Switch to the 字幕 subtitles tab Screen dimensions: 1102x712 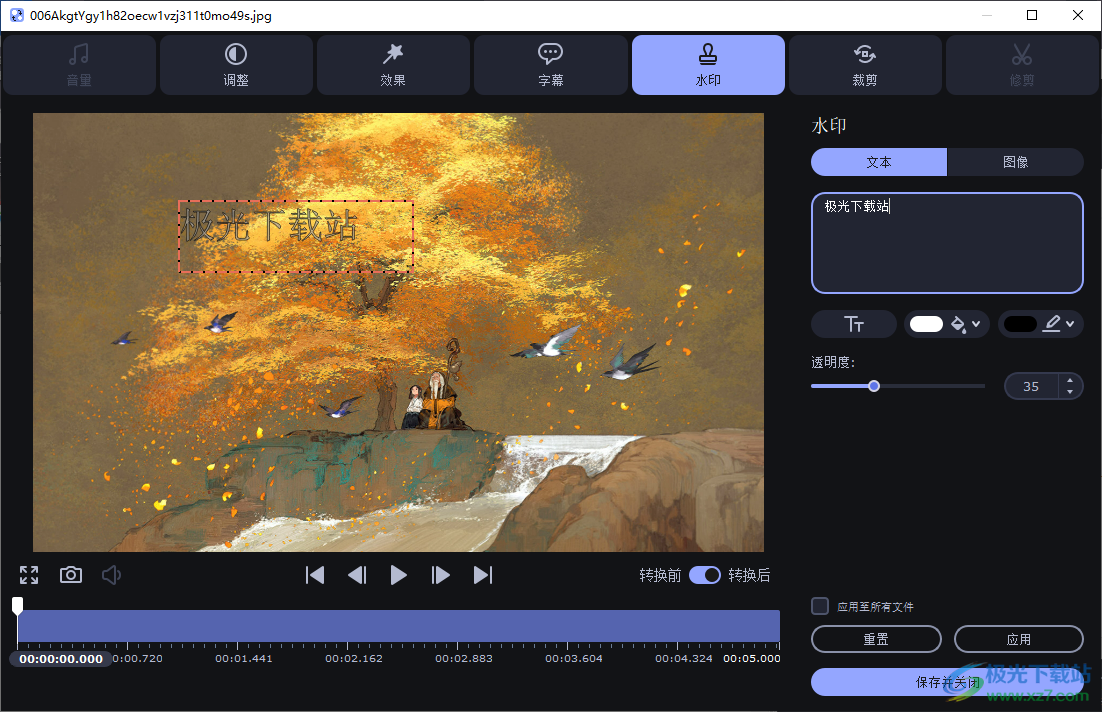point(550,65)
